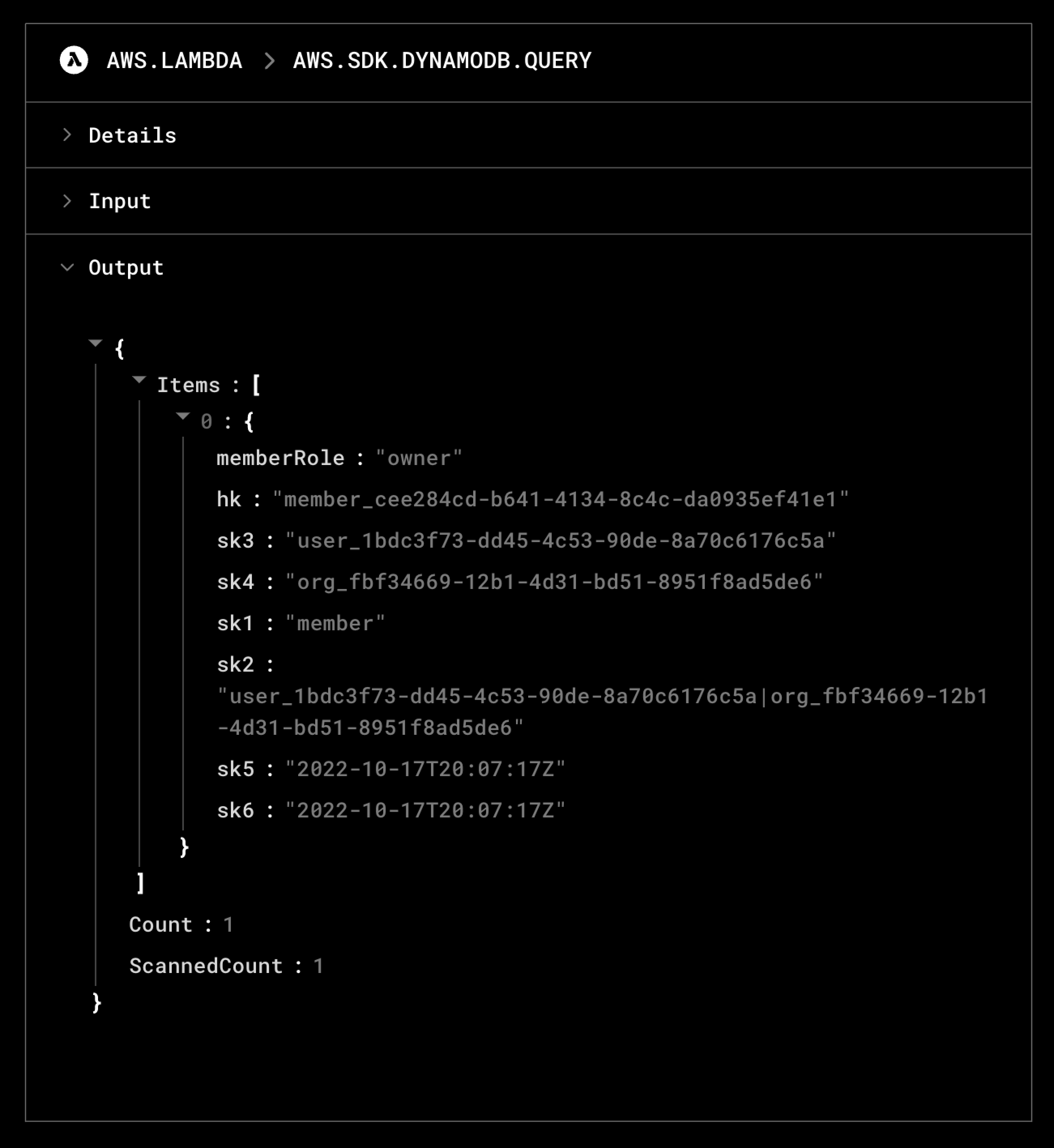1054x1148 pixels.
Task: Collapse the Output section chevron
Action: click(x=67, y=267)
